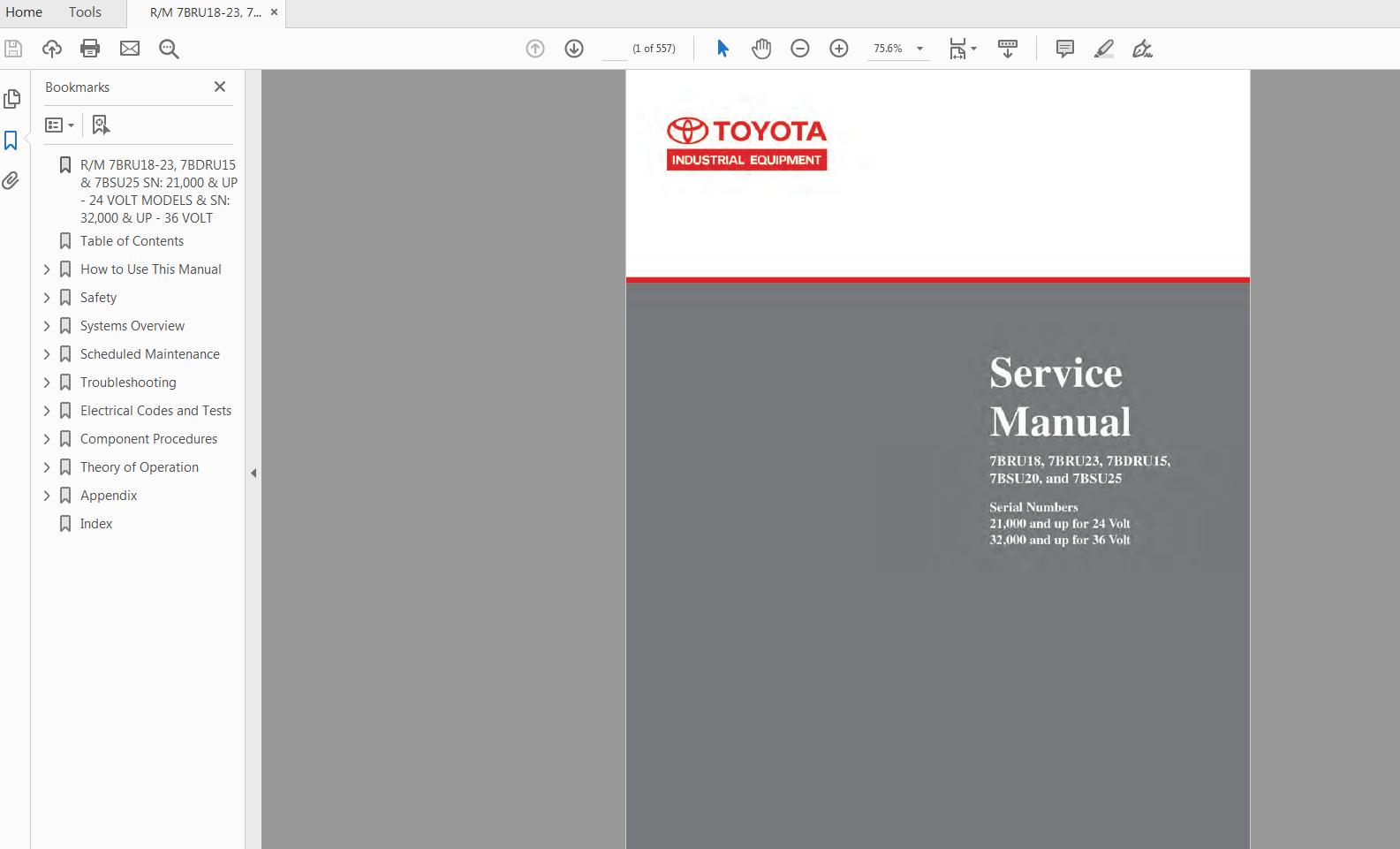This screenshot has height=849, width=1400.
Task: Navigate to Scheduled Maintenance bookmark
Action: [x=150, y=354]
